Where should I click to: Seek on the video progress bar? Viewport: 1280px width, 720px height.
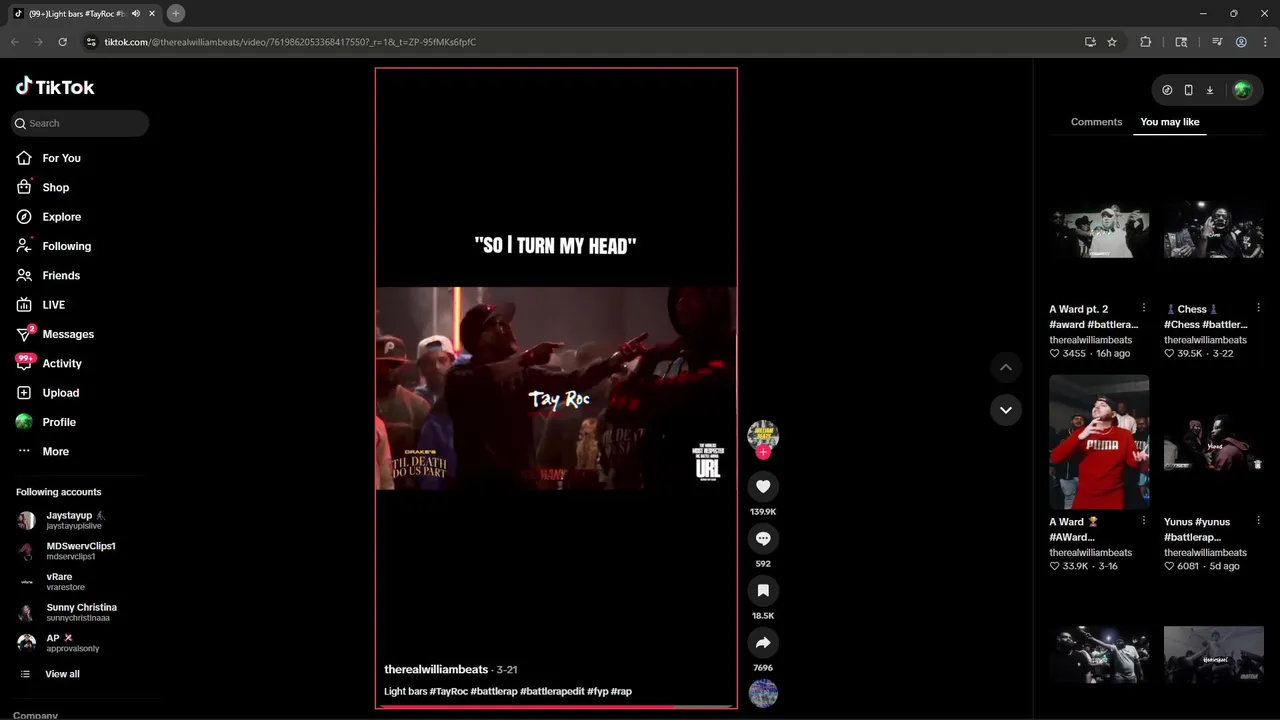click(x=556, y=706)
